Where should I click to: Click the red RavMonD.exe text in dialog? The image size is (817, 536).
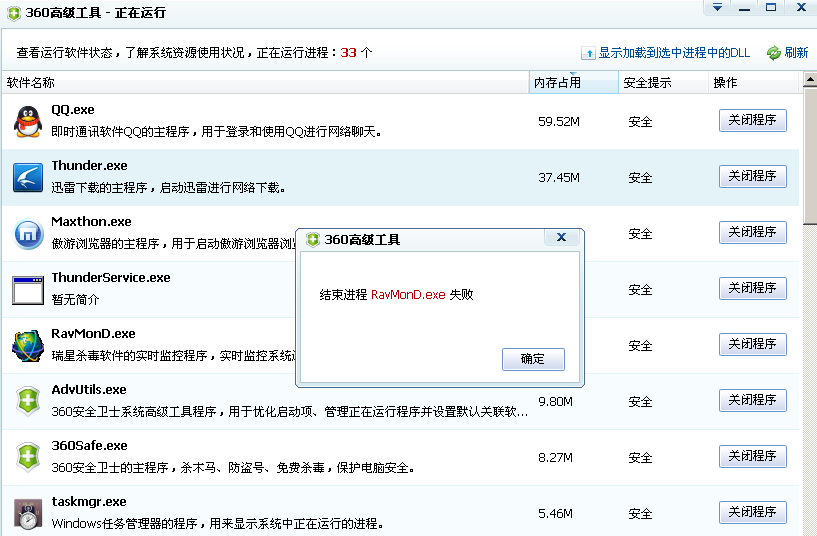[408, 295]
